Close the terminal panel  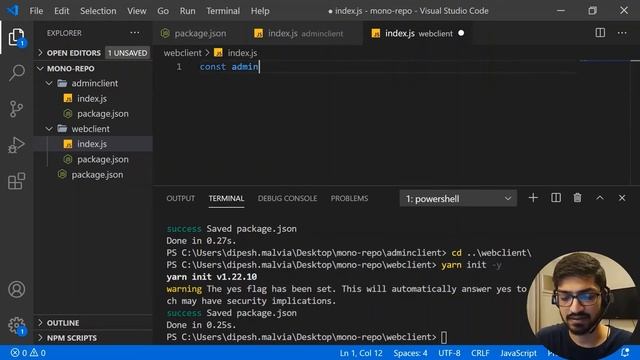[x=622, y=198]
